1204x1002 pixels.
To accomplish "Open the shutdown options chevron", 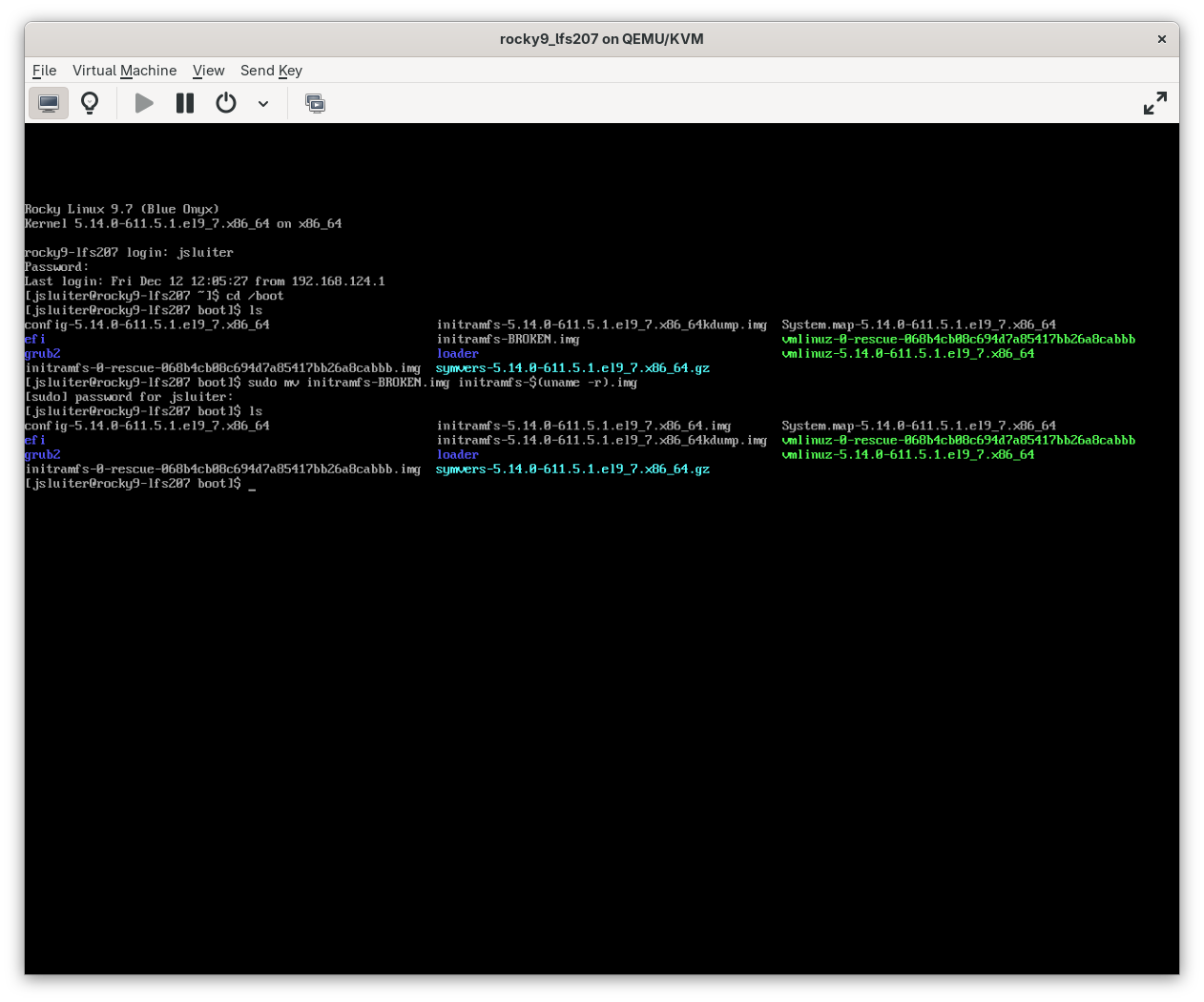I will (x=263, y=103).
